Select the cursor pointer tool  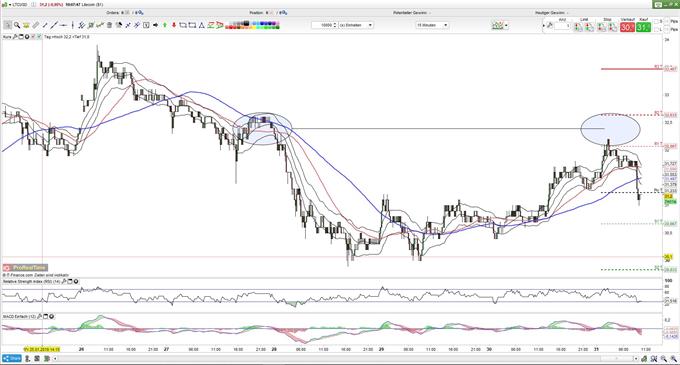7,25
